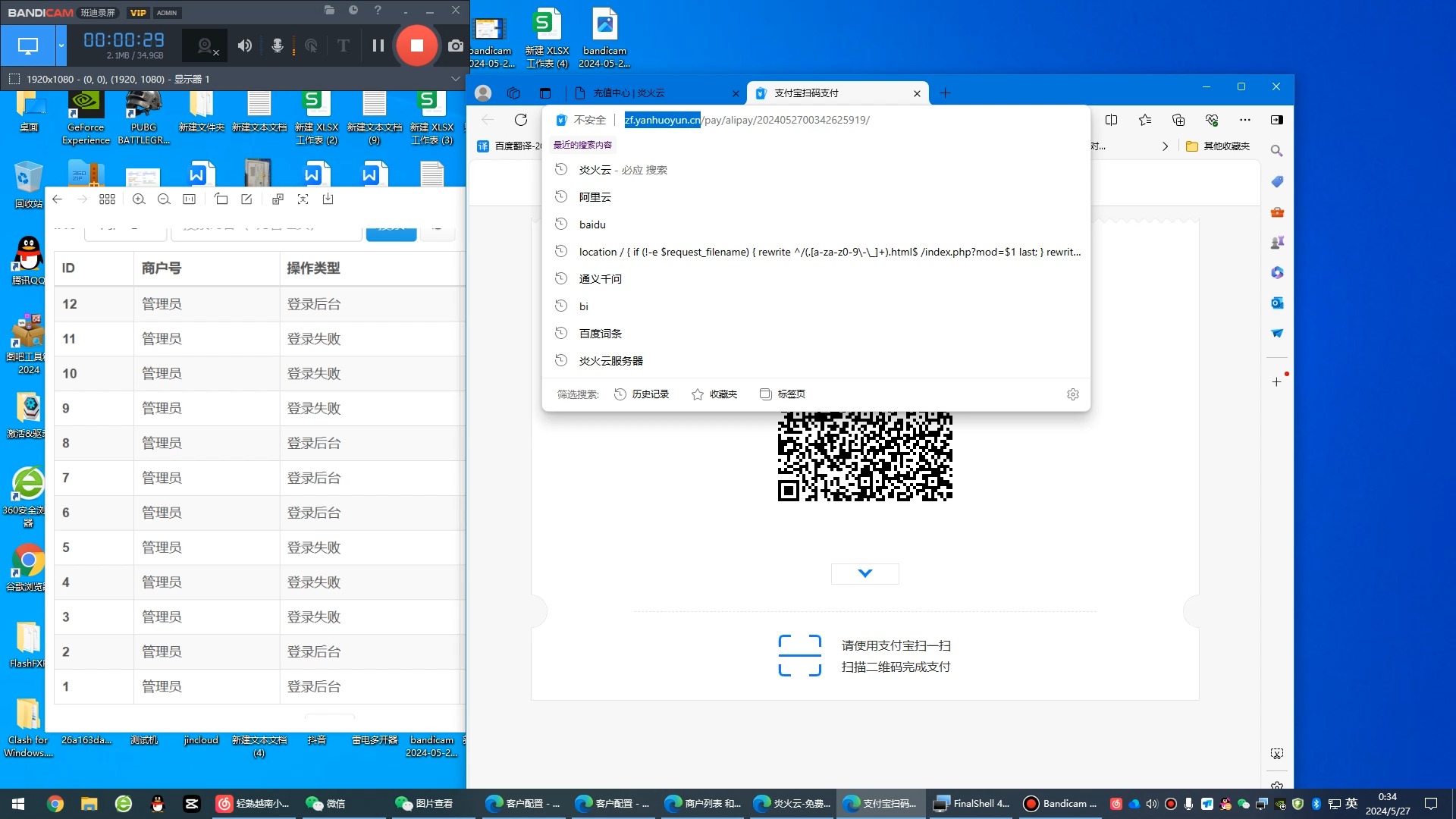Show image at actual 1:1 size
This screenshot has height=819, width=1456.
coord(190,199)
